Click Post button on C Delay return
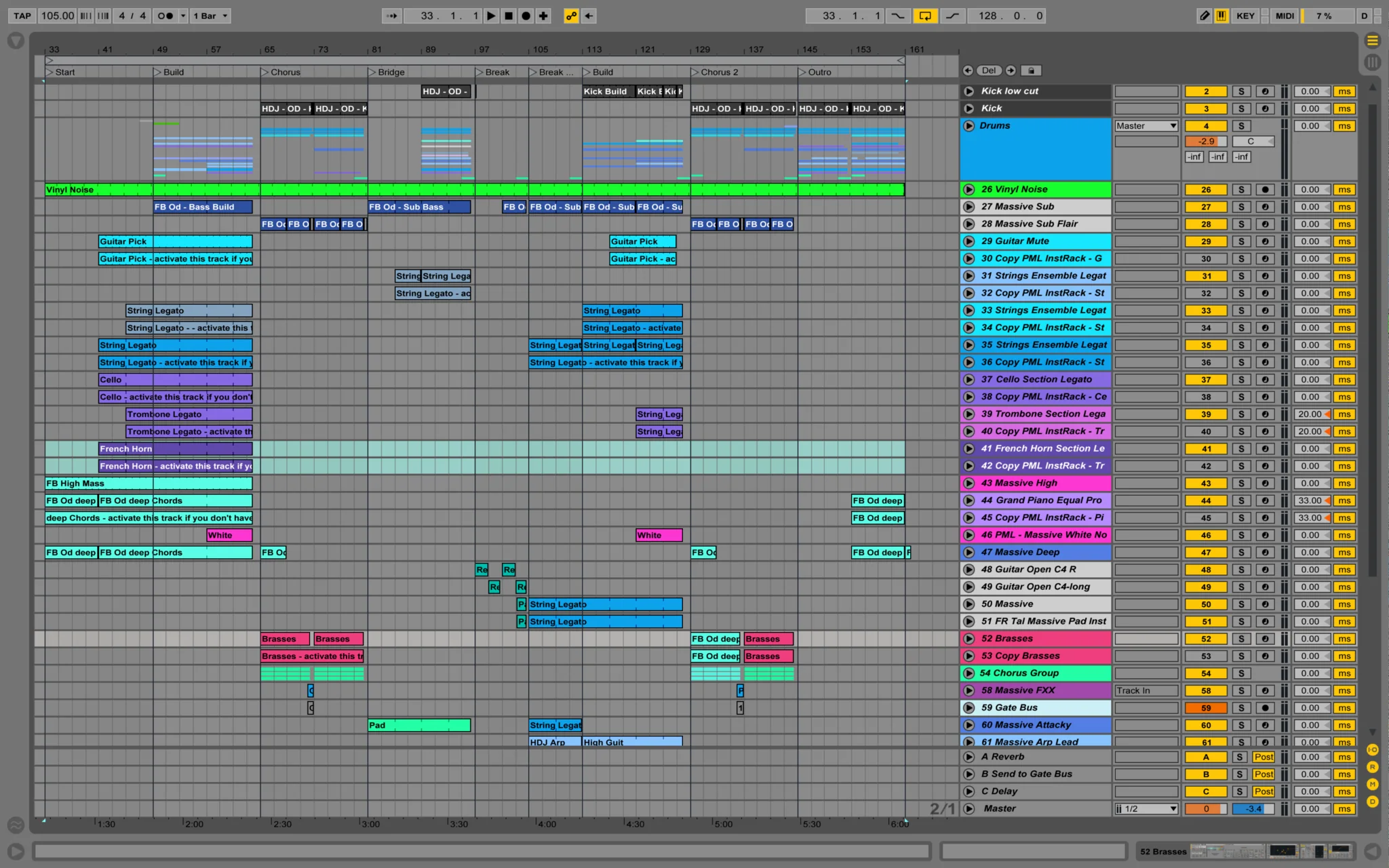Screen dimensions: 1389x868 1264,791
